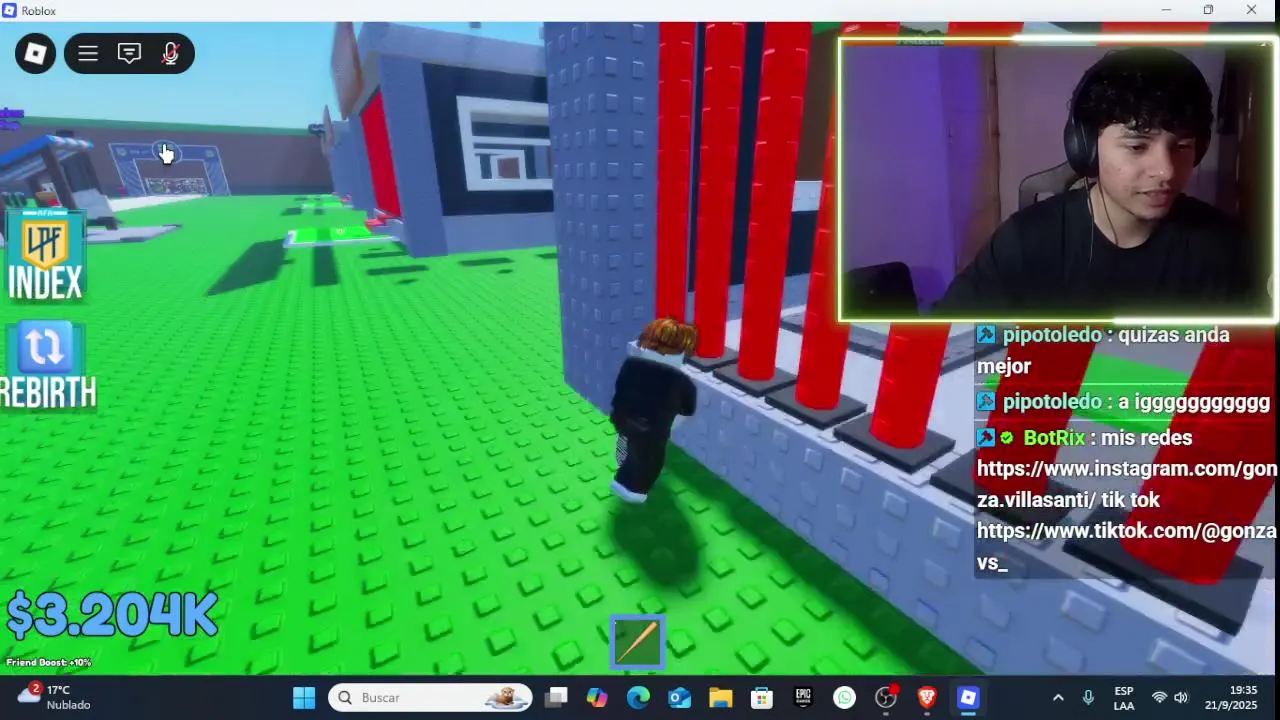Open Task View on the taskbar
Viewport: 1280px width, 720px height.
(x=557, y=697)
